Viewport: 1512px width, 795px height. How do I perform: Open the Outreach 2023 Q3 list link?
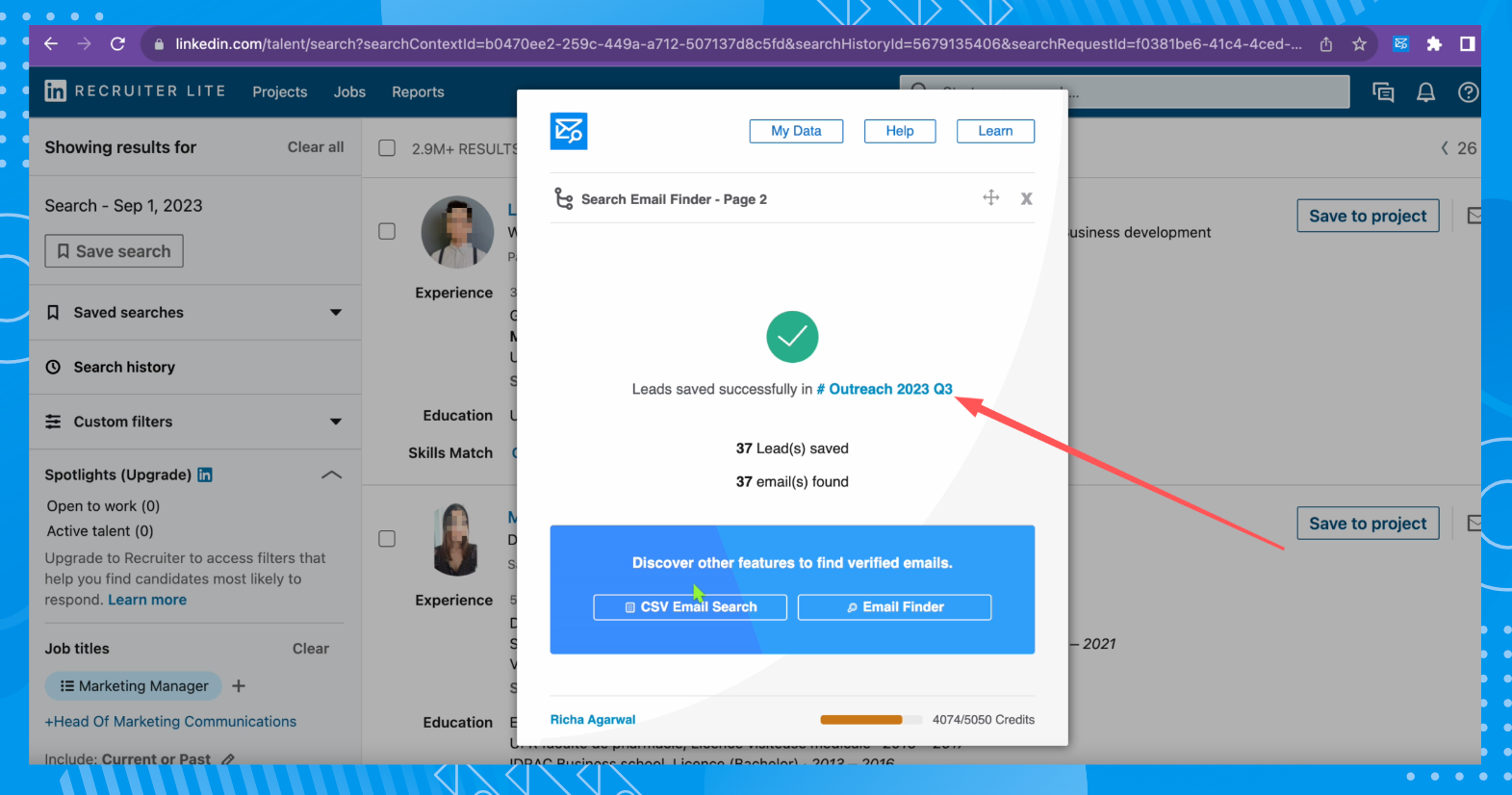click(884, 389)
